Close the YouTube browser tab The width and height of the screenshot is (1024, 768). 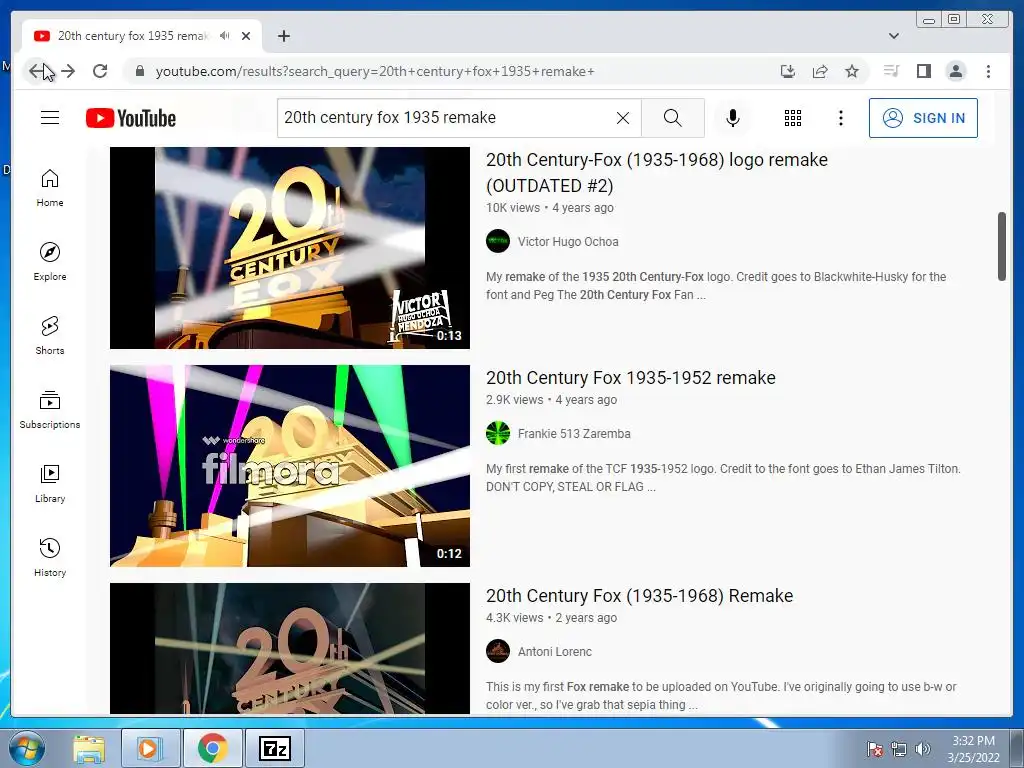tap(246, 36)
